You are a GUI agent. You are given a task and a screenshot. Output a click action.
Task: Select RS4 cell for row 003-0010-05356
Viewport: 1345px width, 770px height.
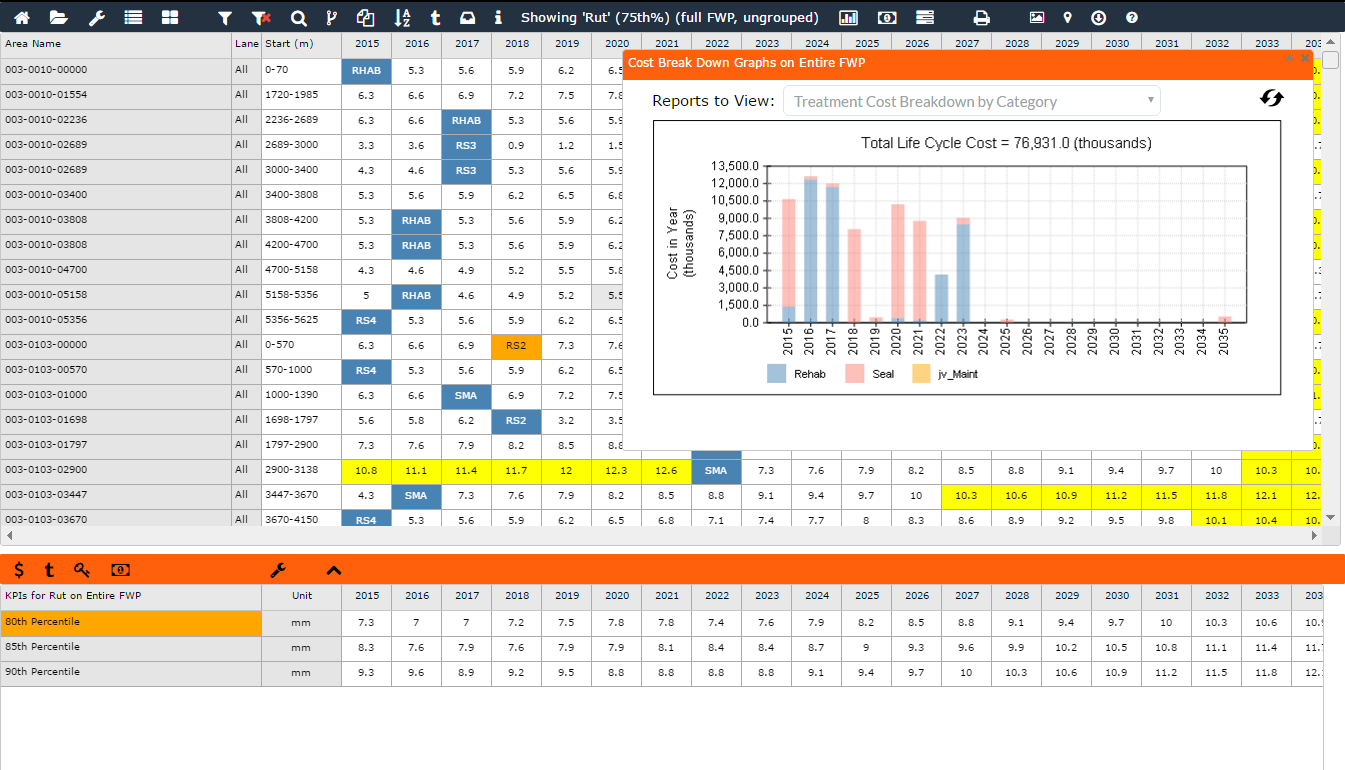tap(366, 320)
